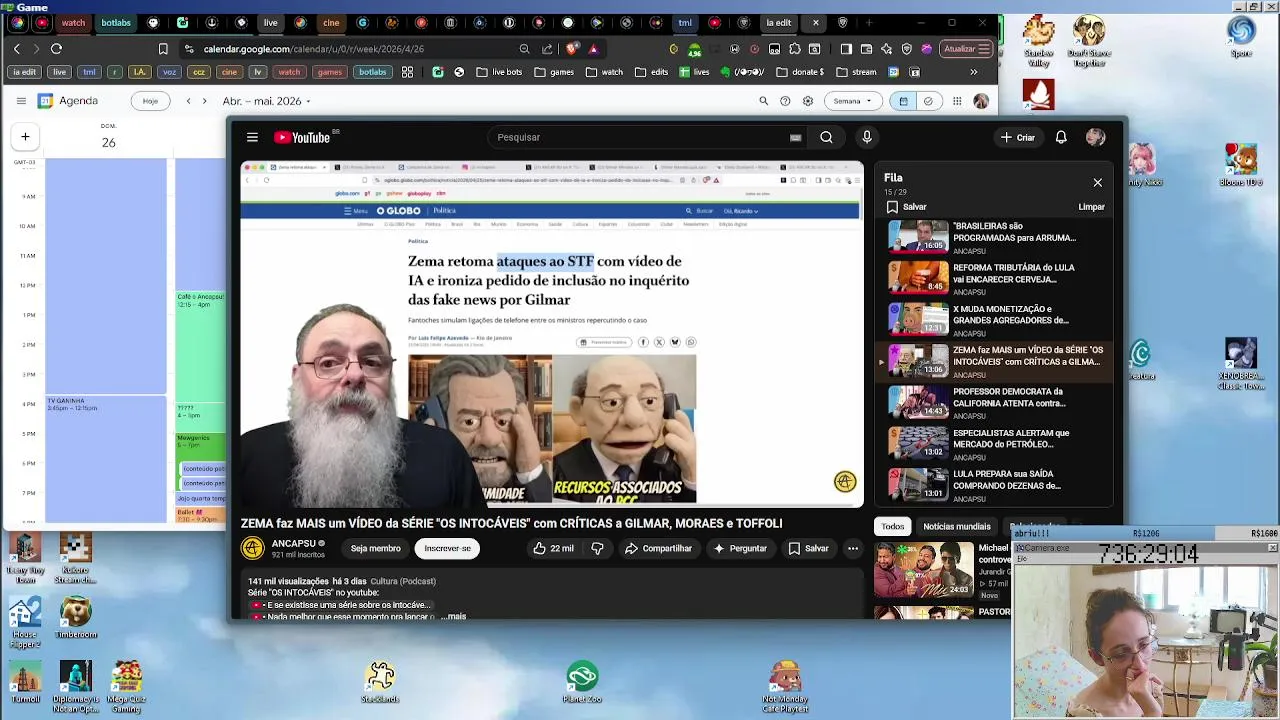The height and width of the screenshot is (720, 1280).
Task: Switch Calendar to calendar view toggle
Action: tap(903, 101)
